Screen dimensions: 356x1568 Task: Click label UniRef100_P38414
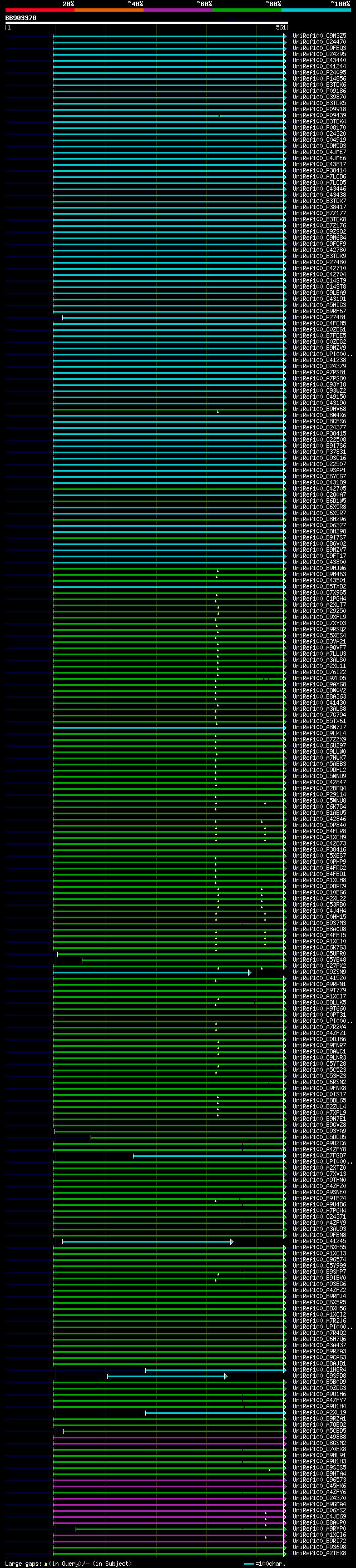pos(319,170)
